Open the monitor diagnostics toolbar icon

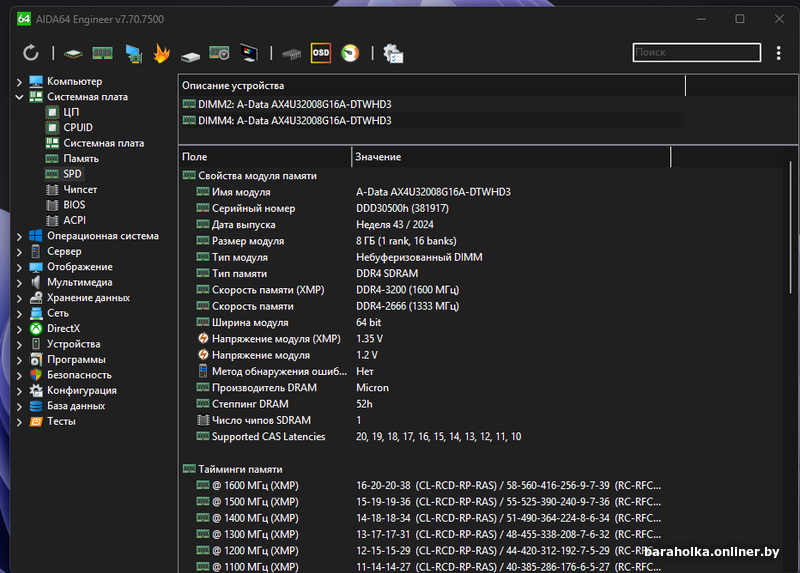coord(249,53)
